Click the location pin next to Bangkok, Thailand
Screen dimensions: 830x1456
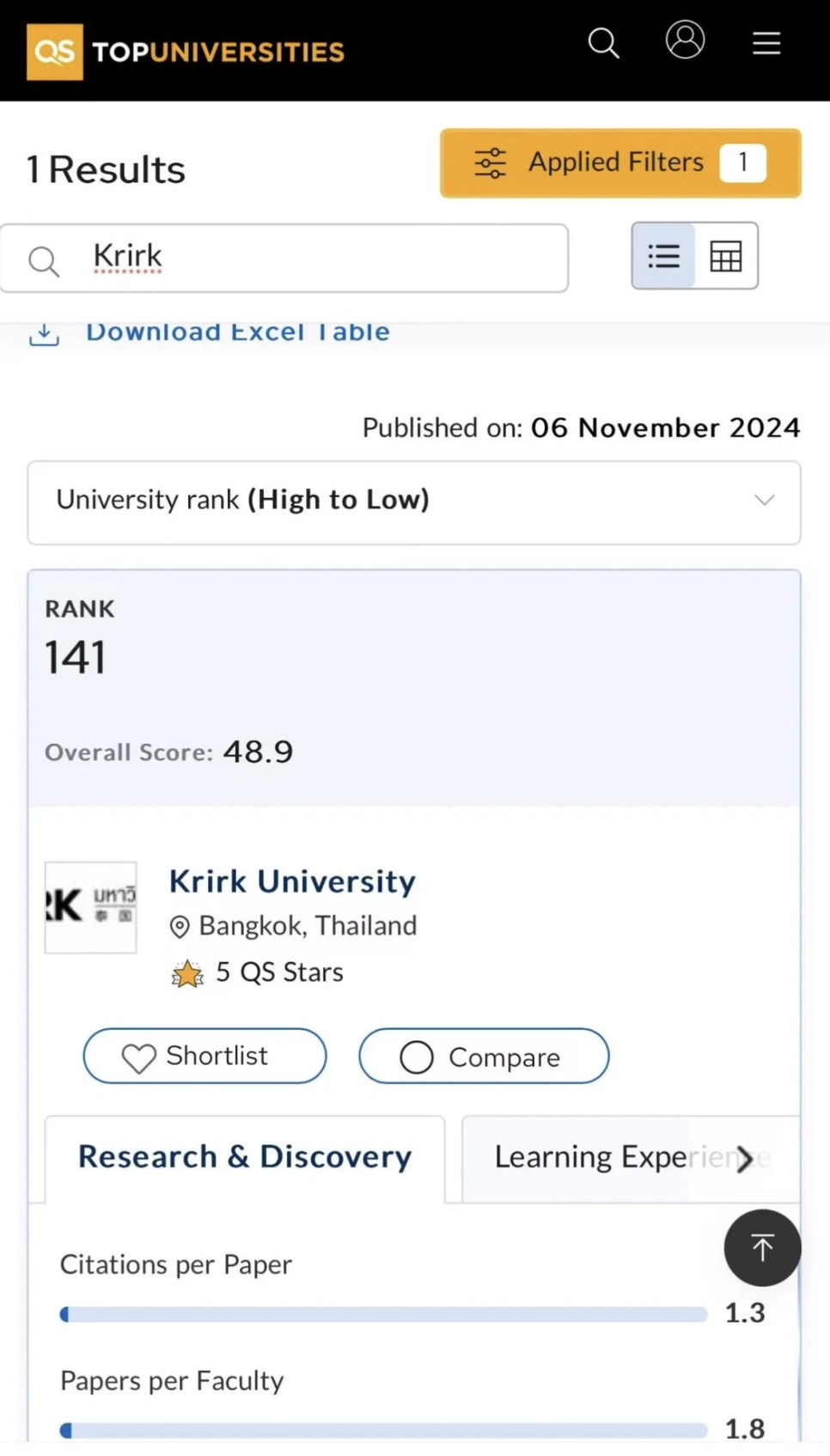180,927
